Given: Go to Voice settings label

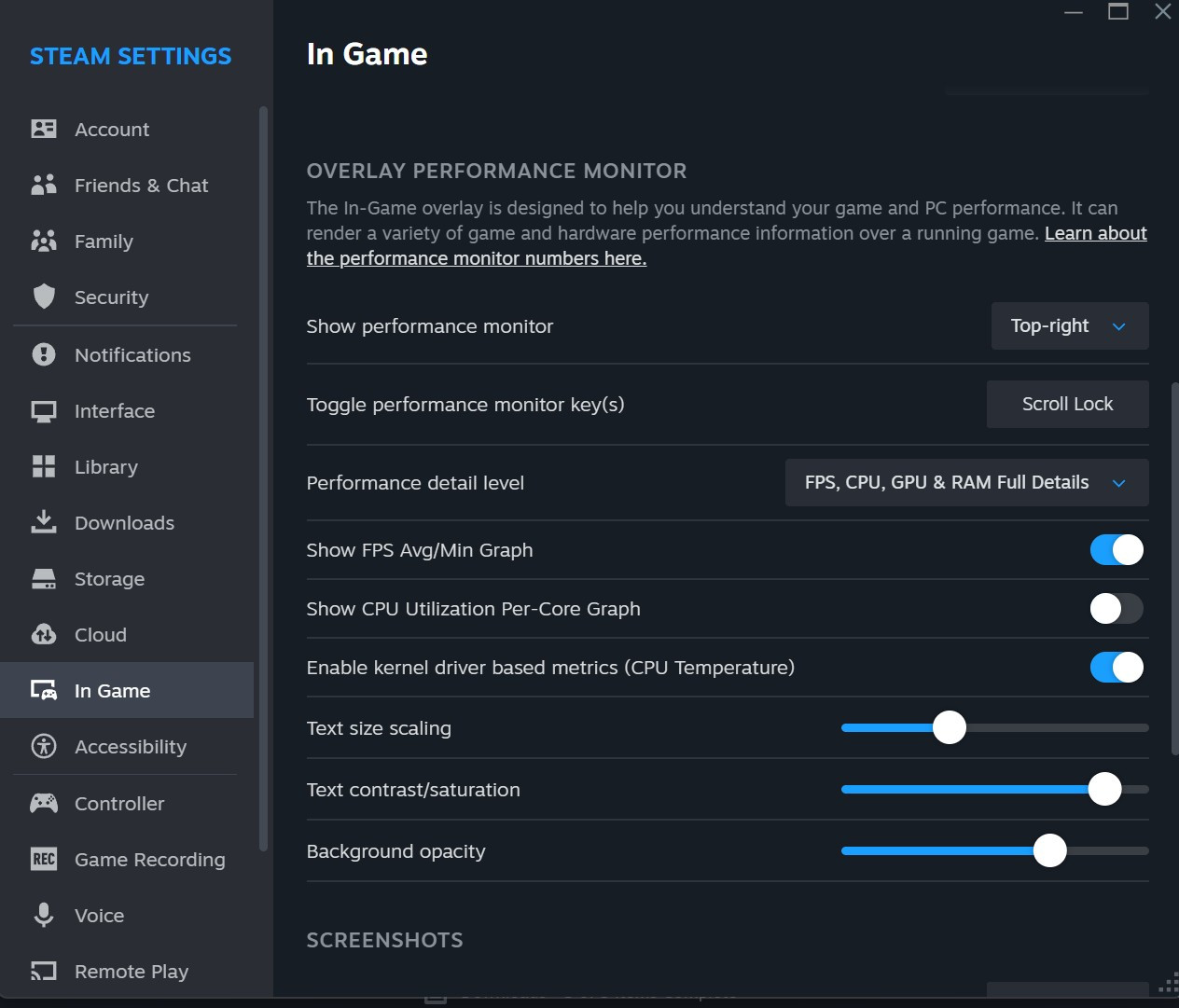Looking at the screenshot, I should point(99,916).
